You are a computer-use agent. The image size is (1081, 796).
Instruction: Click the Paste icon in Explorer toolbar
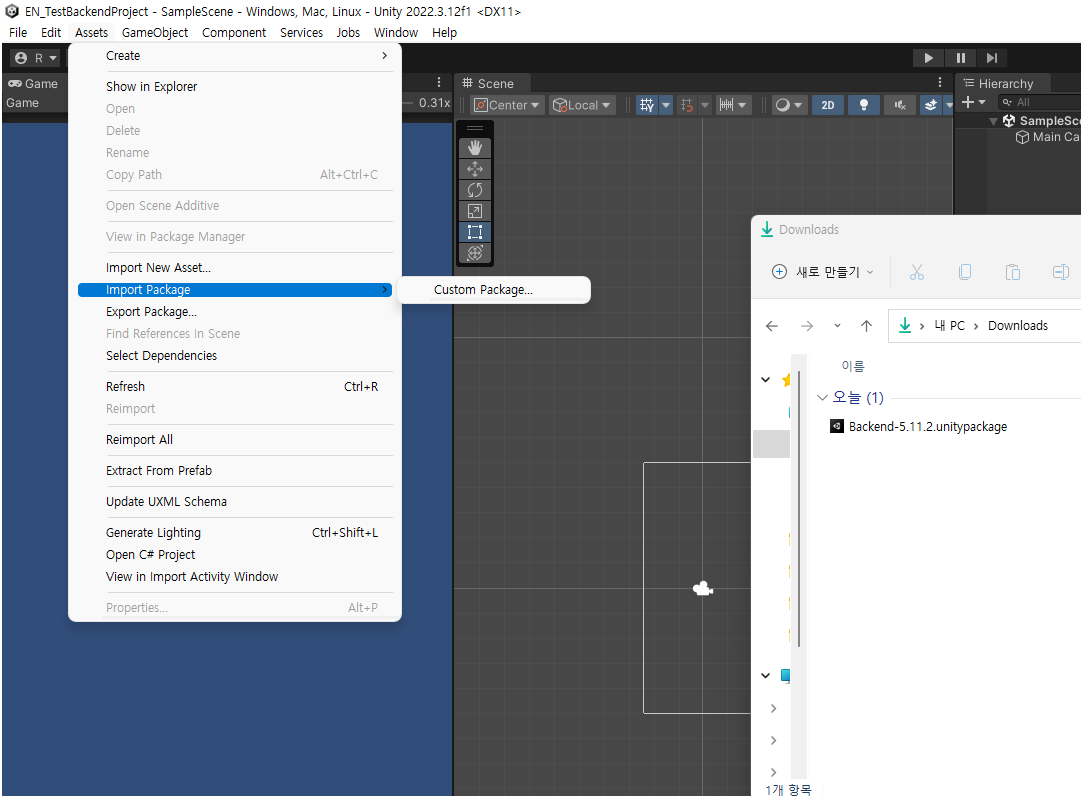[1013, 272]
